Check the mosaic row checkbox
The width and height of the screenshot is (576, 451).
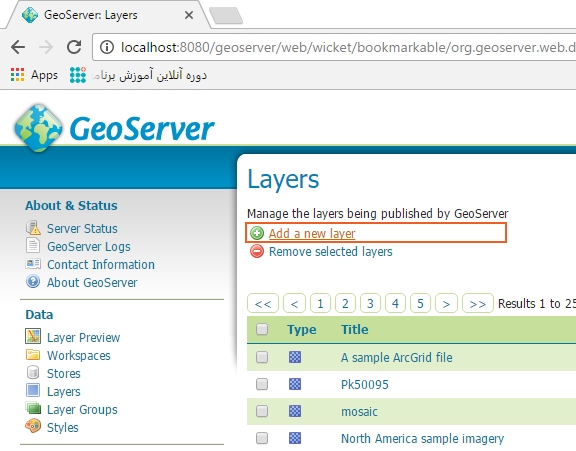click(x=262, y=411)
